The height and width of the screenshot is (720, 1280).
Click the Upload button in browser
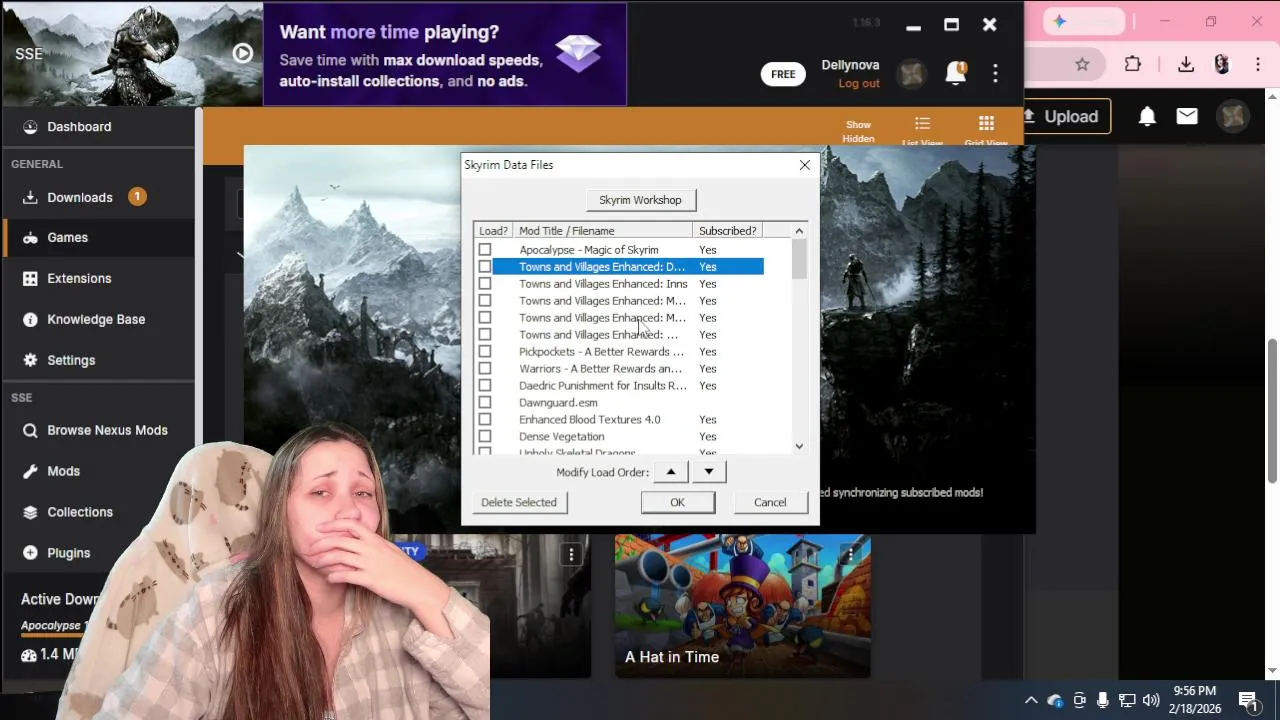click(x=1066, y=117)
